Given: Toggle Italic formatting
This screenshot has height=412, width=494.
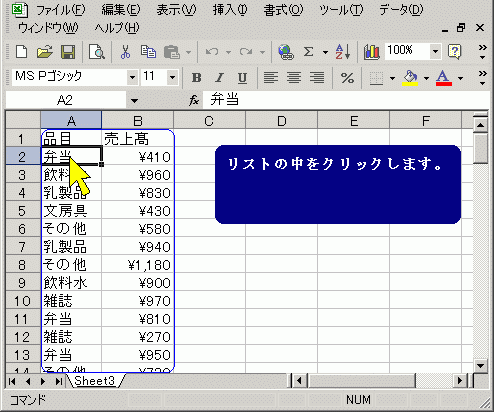Looking at the screenshot, I should (x=219, y=78).
